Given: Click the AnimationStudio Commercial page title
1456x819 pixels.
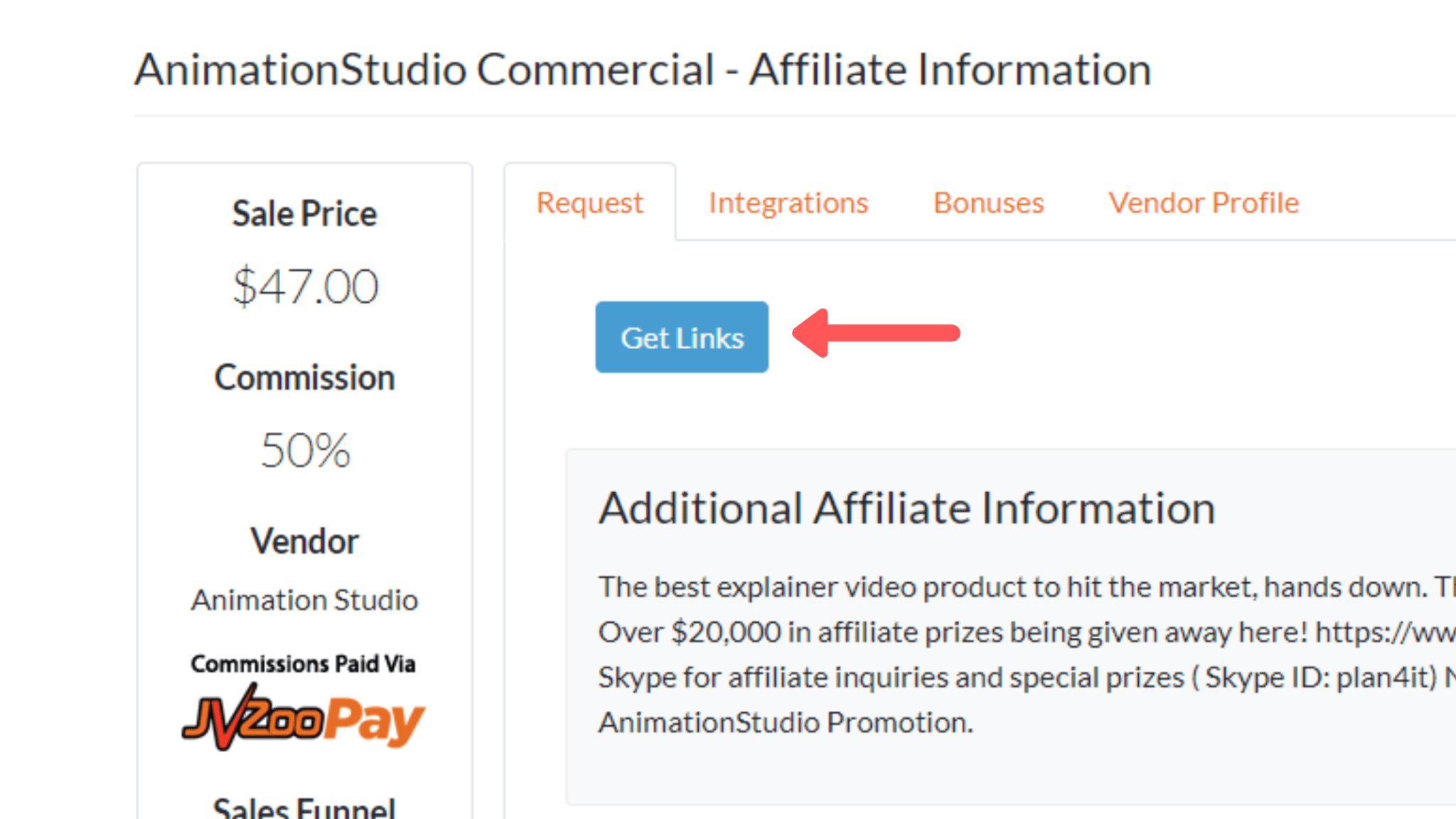Looking at the screenshot, I should click(x=643, y=70).
